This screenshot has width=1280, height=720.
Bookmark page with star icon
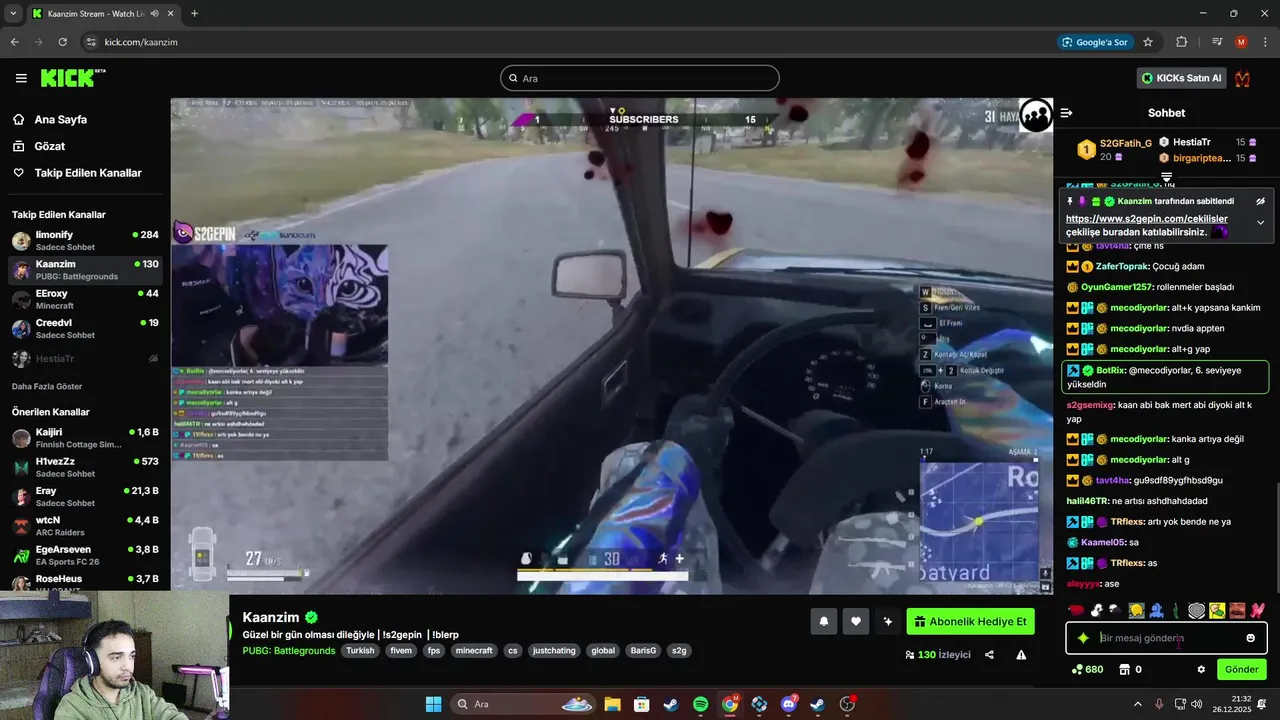(x=1148, y=42)
